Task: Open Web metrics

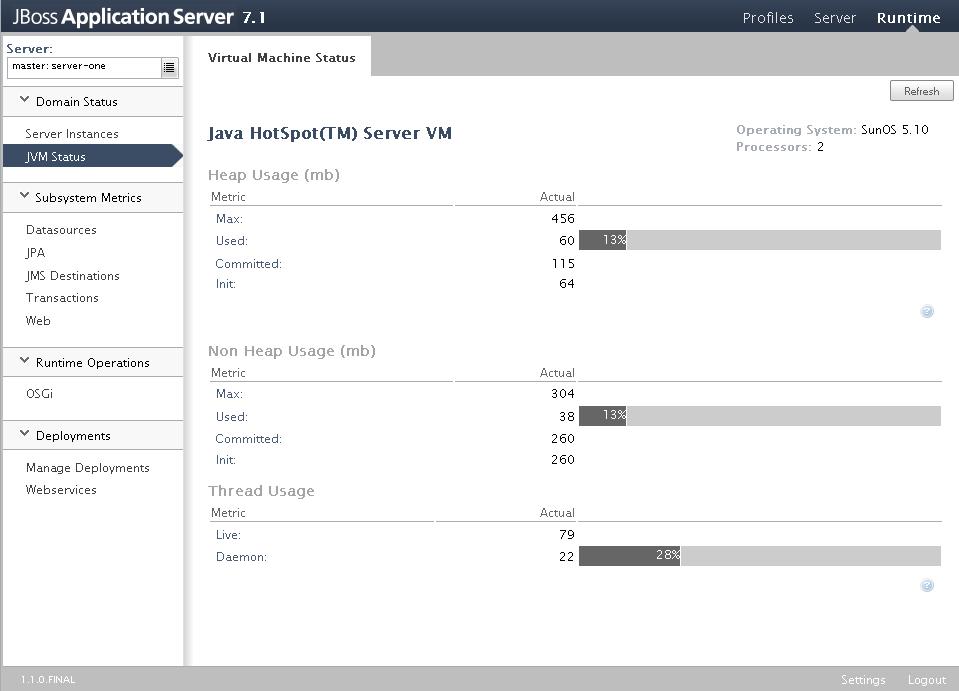Action: pos(38,320)
